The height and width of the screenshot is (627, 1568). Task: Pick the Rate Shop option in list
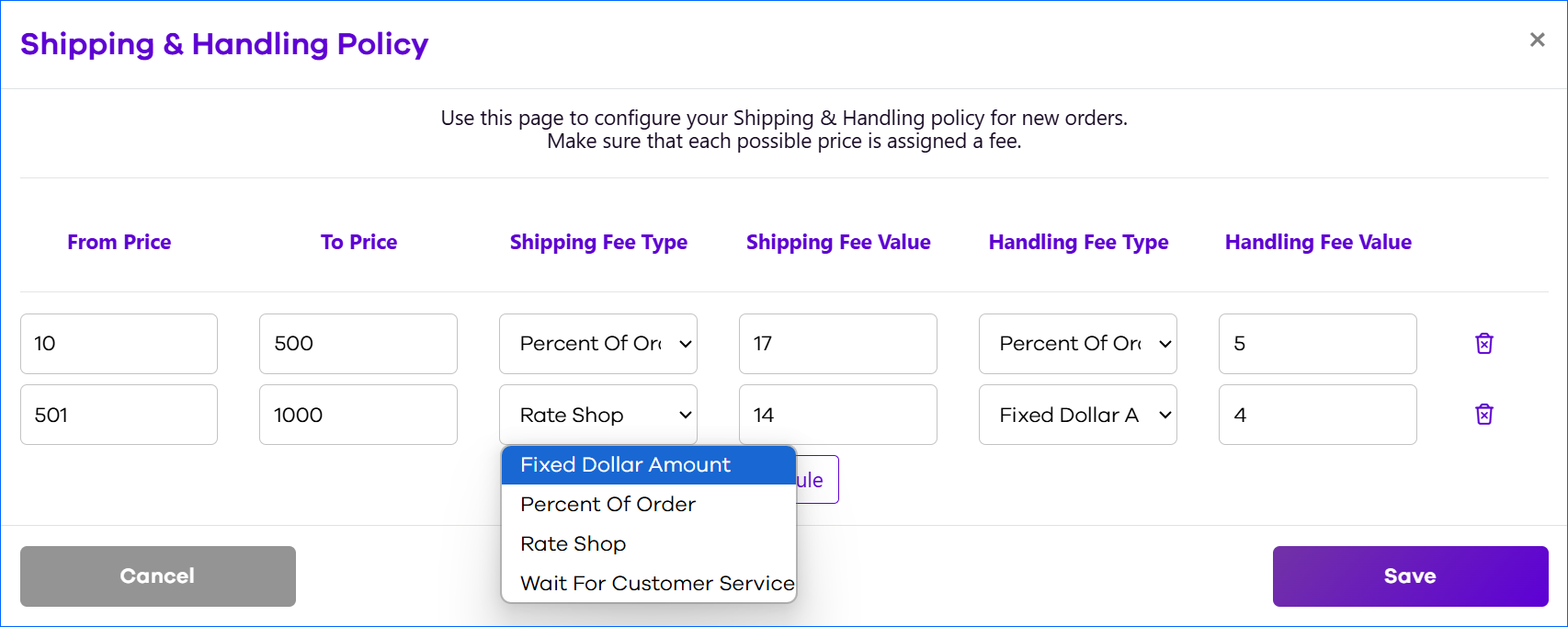(649, 544)
